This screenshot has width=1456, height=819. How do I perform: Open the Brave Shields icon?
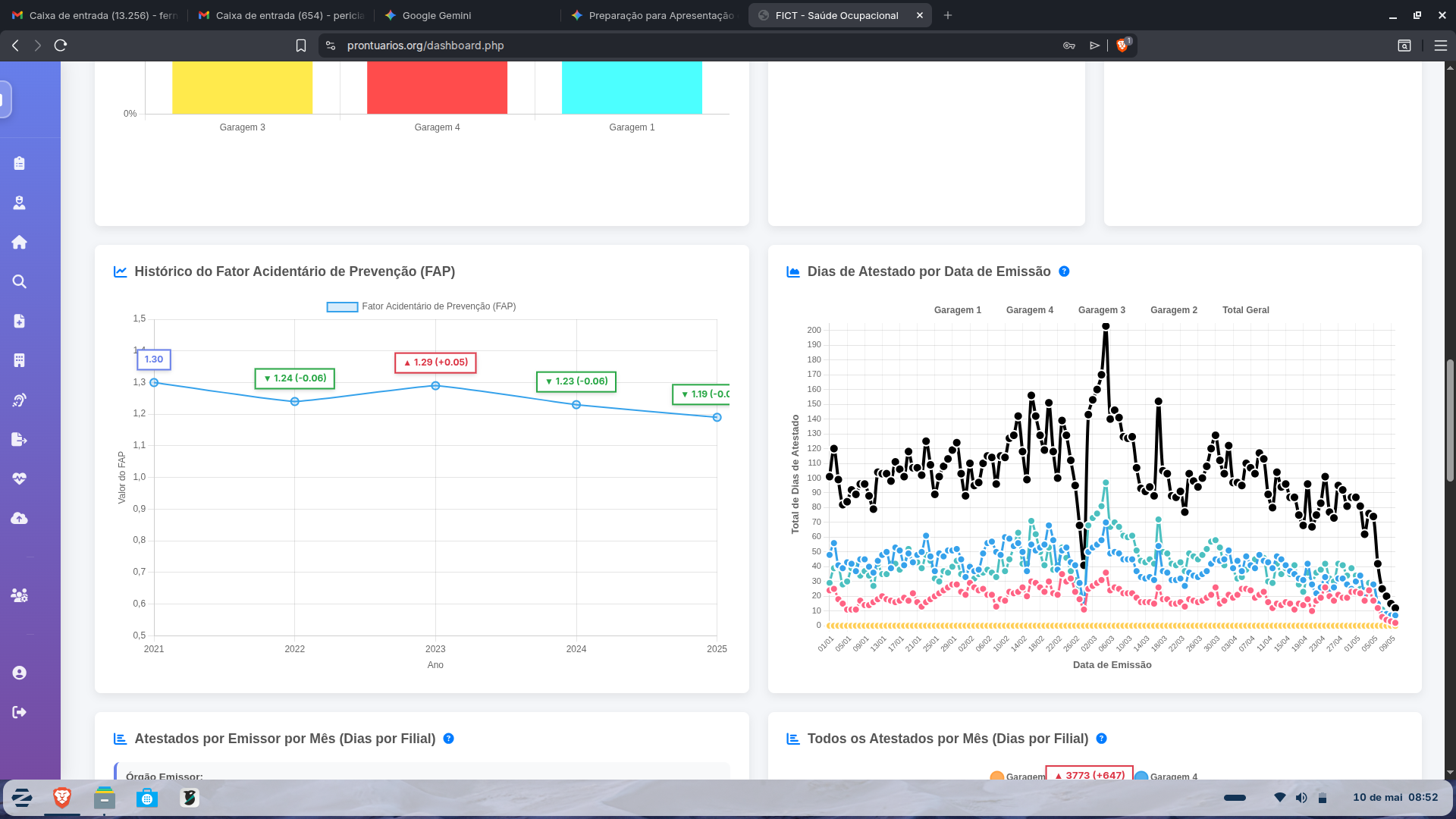(x=1122, y=45)
